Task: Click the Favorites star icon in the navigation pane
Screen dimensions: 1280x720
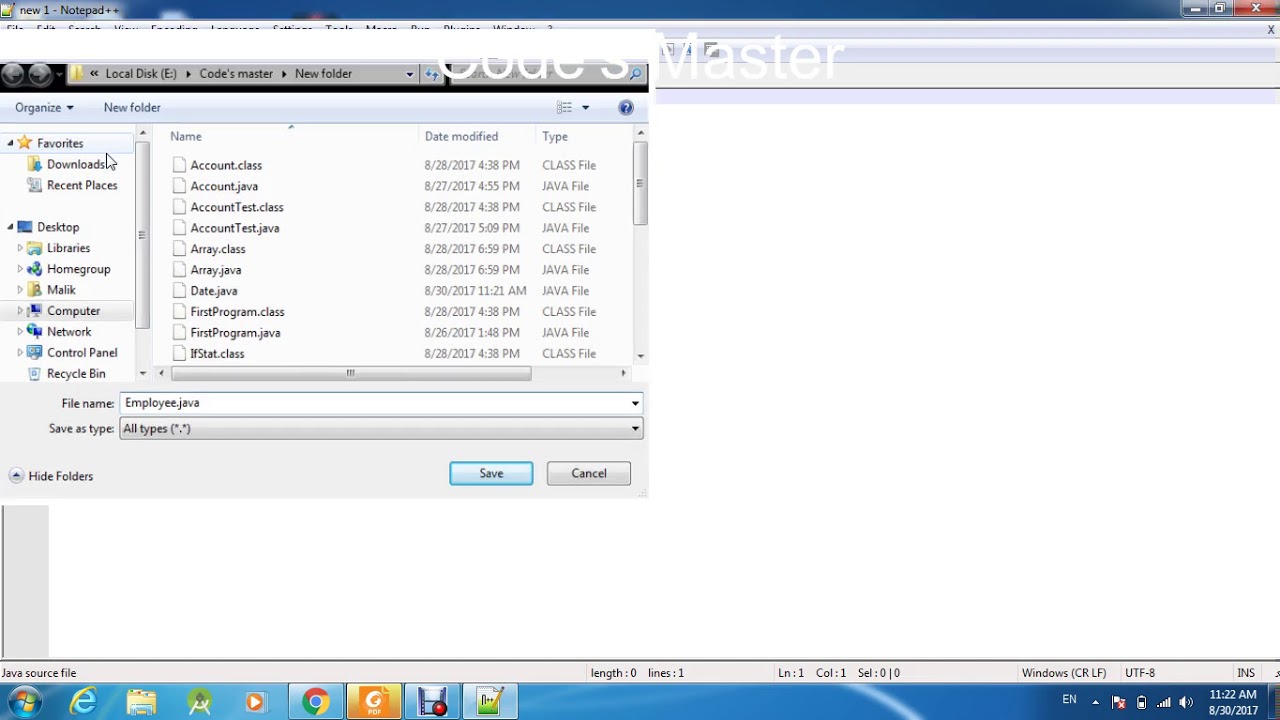Action: (x=25, y=143)
